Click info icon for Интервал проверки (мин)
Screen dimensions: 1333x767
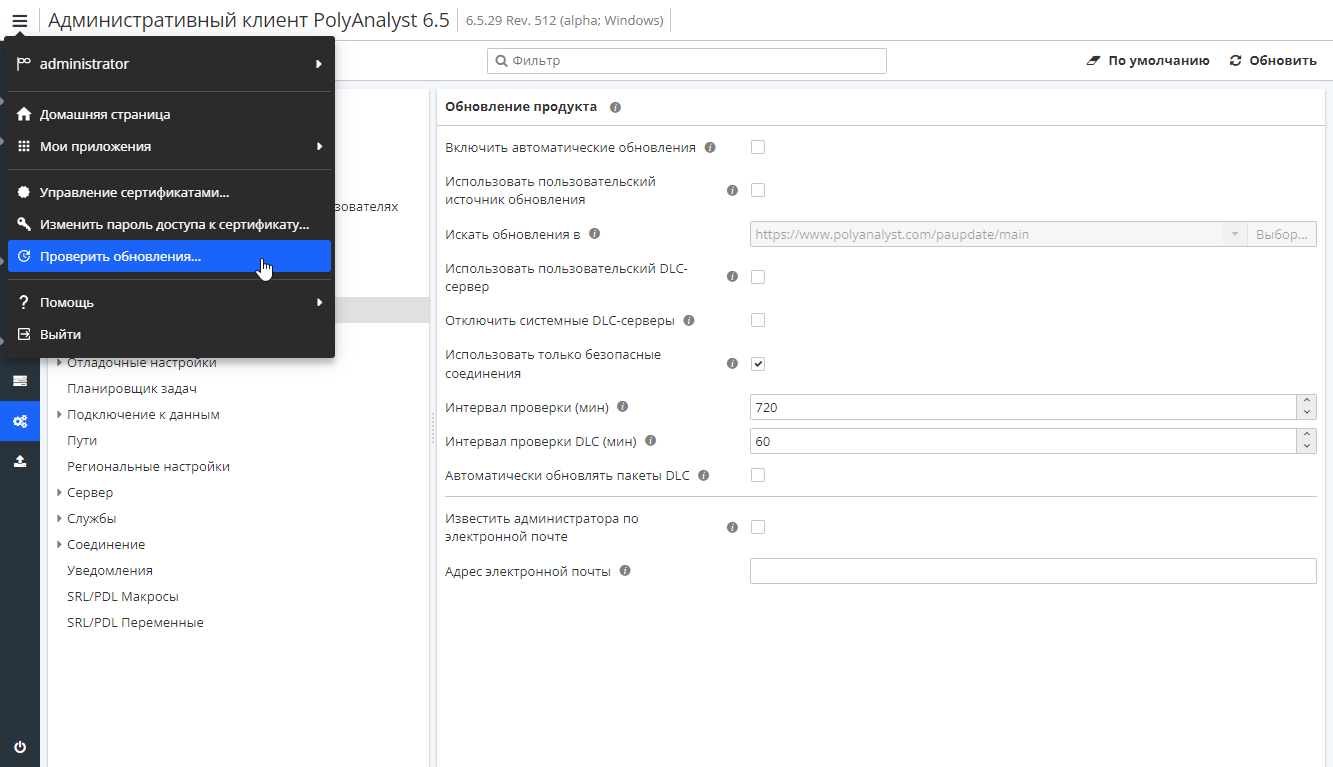(622, 407)
